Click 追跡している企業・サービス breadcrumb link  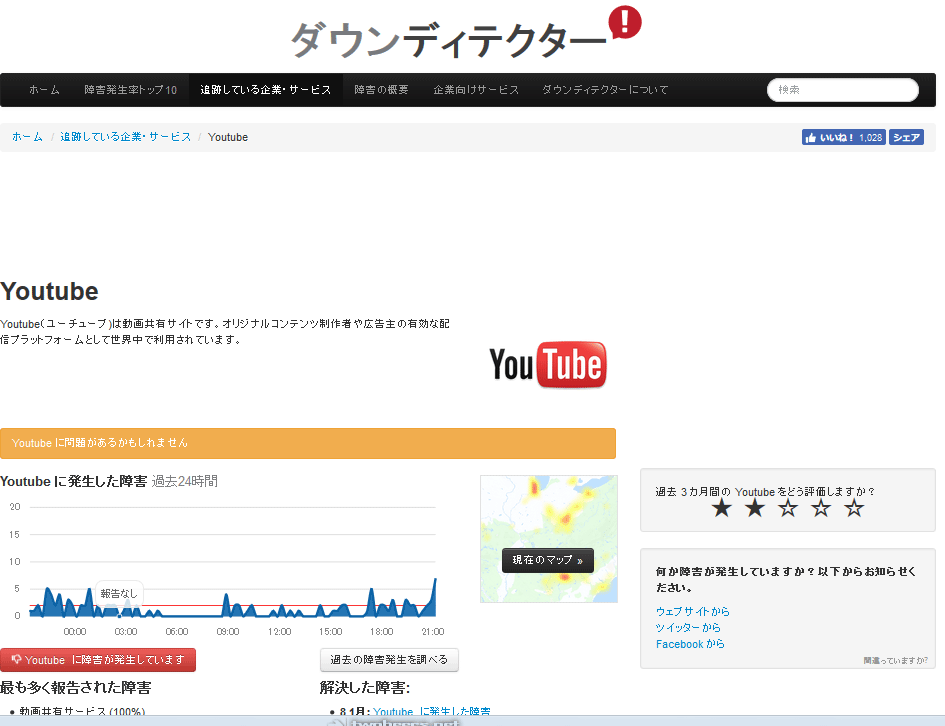coord(125,137)
